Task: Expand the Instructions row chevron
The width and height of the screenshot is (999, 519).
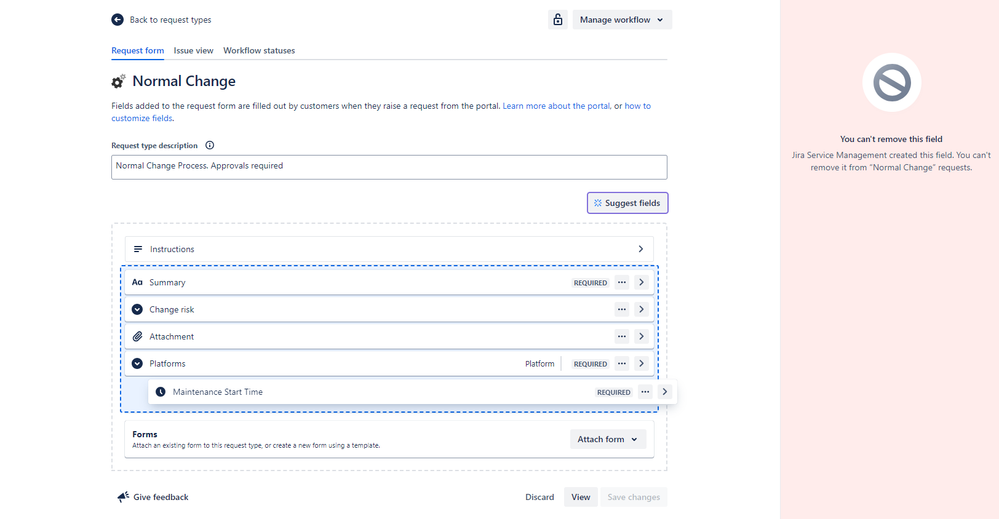Action: [x=641, y=249]
